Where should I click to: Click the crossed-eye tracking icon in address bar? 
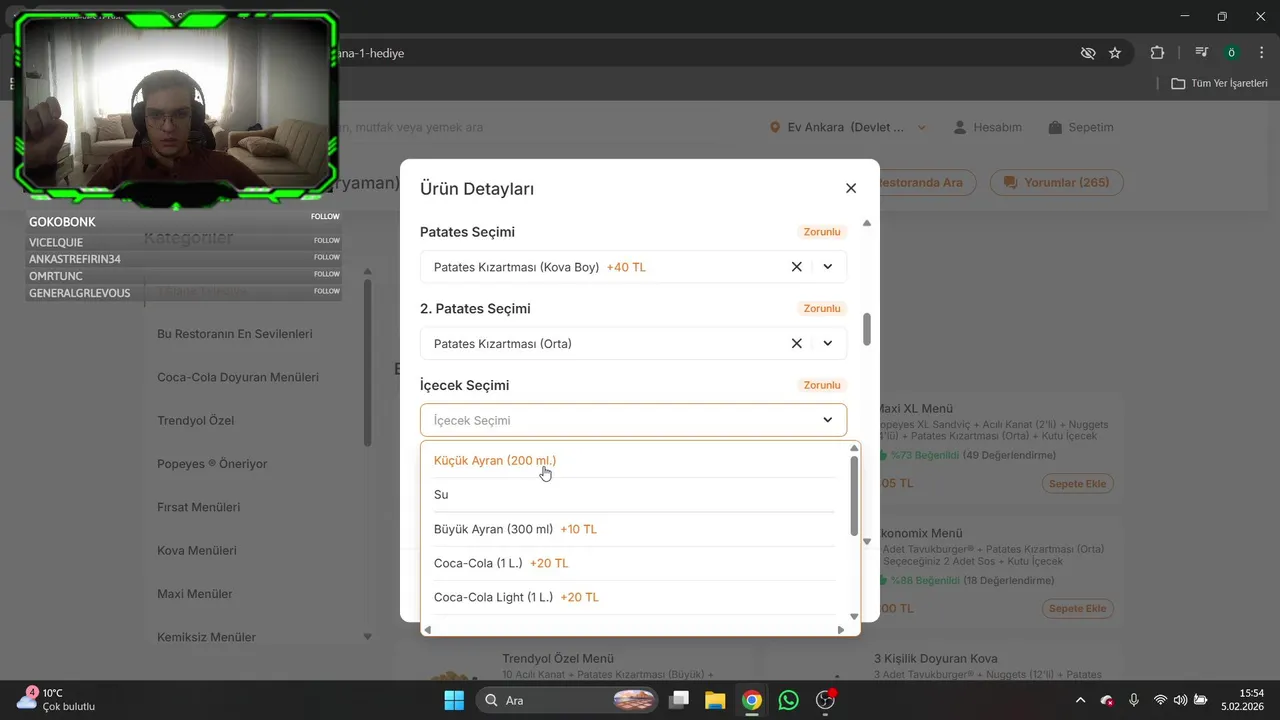pos(1088,53)
